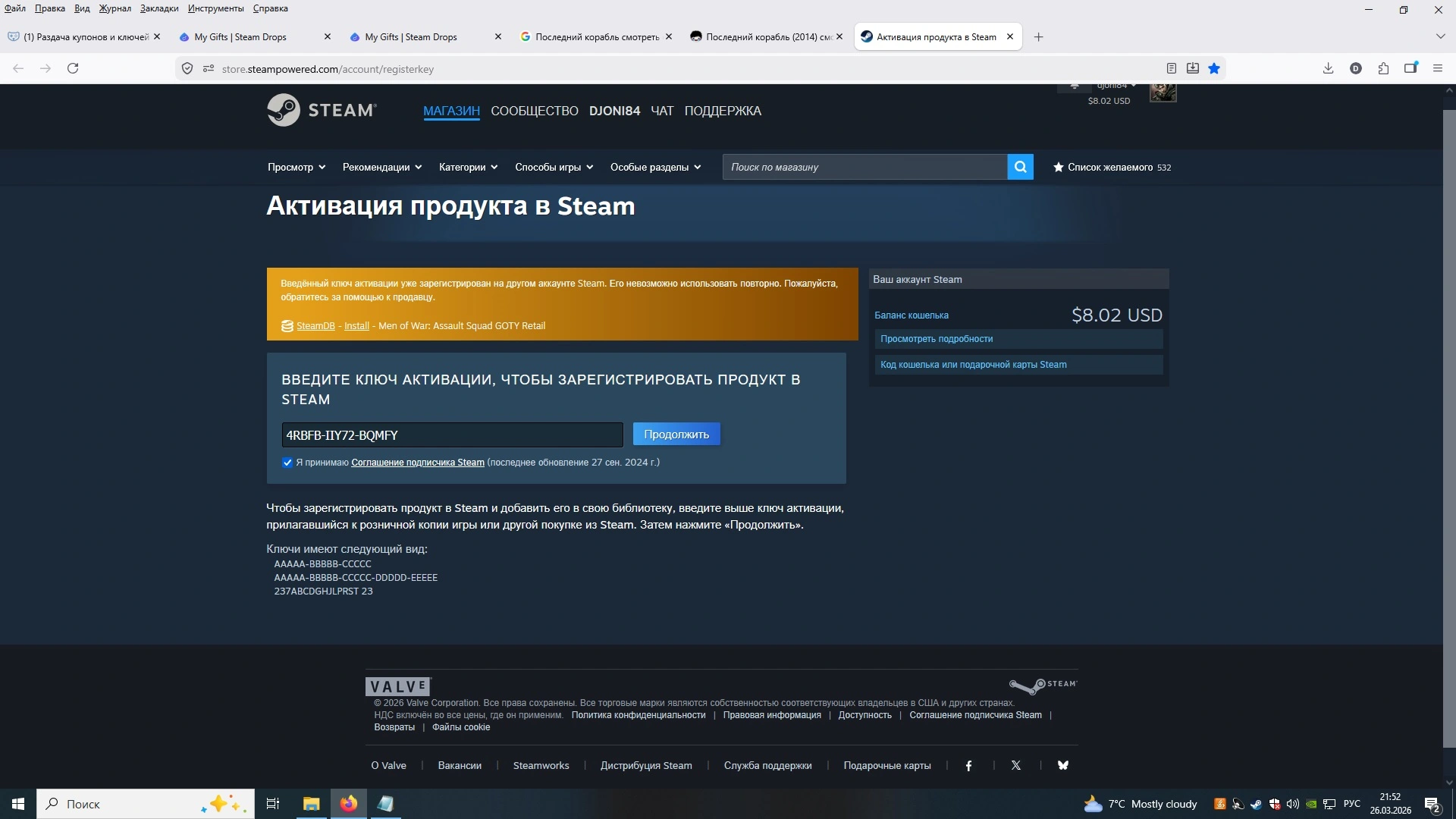Expand the 'Особые разделы' dropdown

(655, 167)
